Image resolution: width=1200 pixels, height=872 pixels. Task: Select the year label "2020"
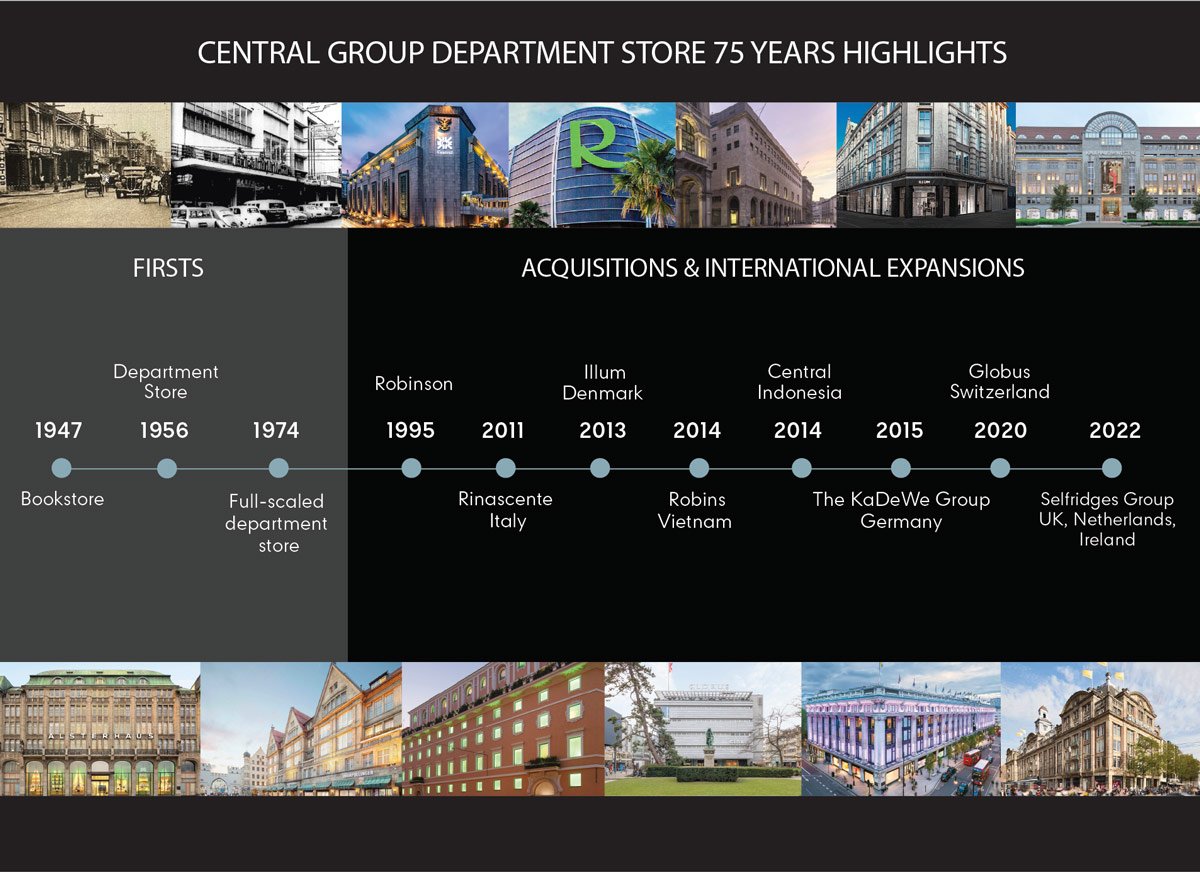1000,431
